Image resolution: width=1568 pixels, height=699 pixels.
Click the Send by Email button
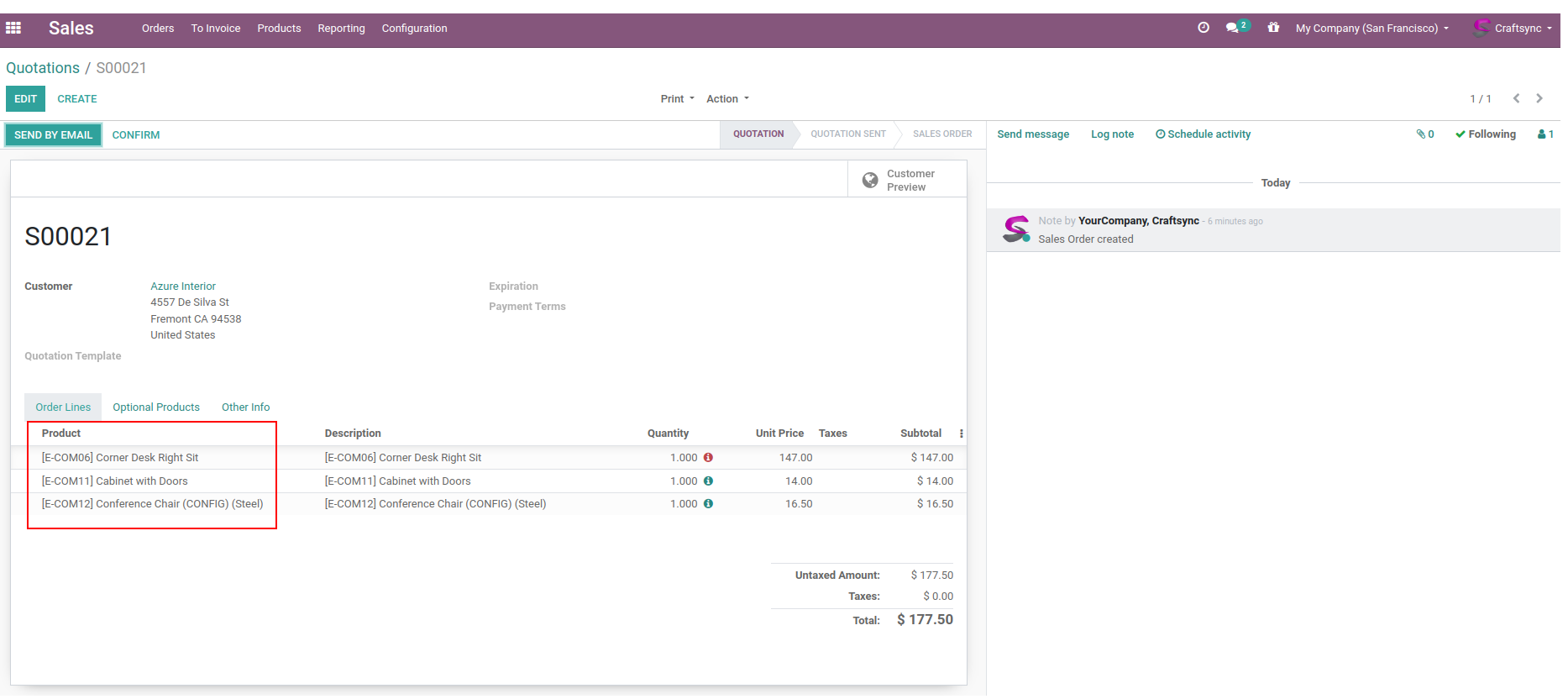[53, 135]
